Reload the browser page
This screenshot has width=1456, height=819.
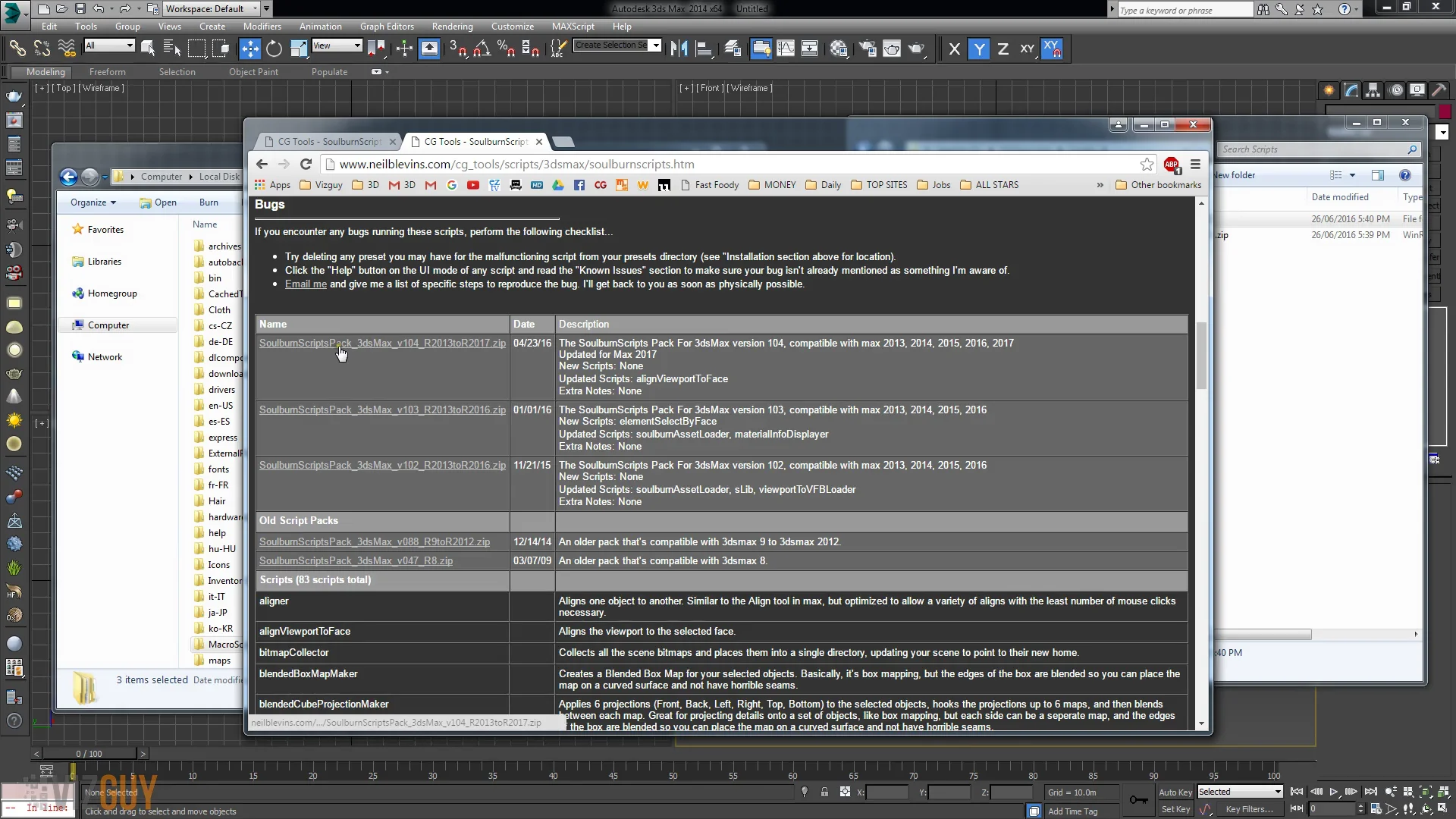point(306,164)
